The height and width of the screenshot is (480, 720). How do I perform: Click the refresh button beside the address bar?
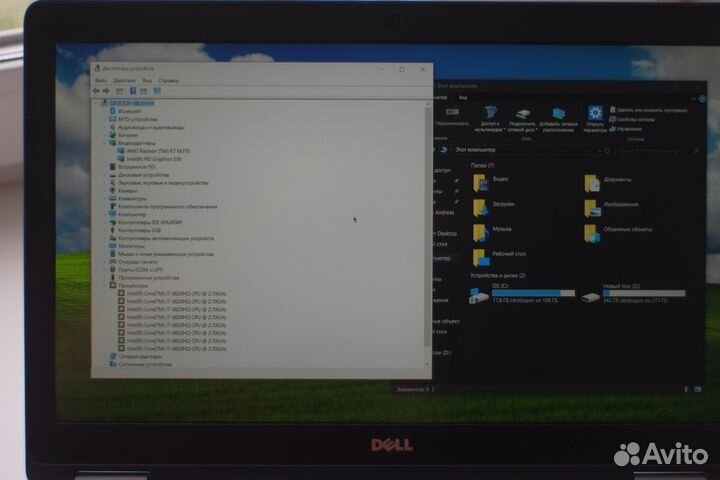point(607,150)
